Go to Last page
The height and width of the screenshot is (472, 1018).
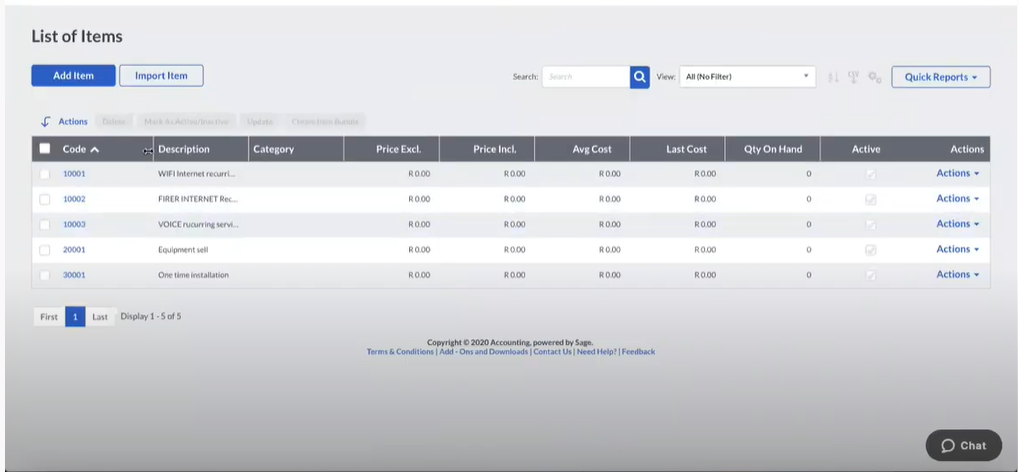tap(100, 317)
